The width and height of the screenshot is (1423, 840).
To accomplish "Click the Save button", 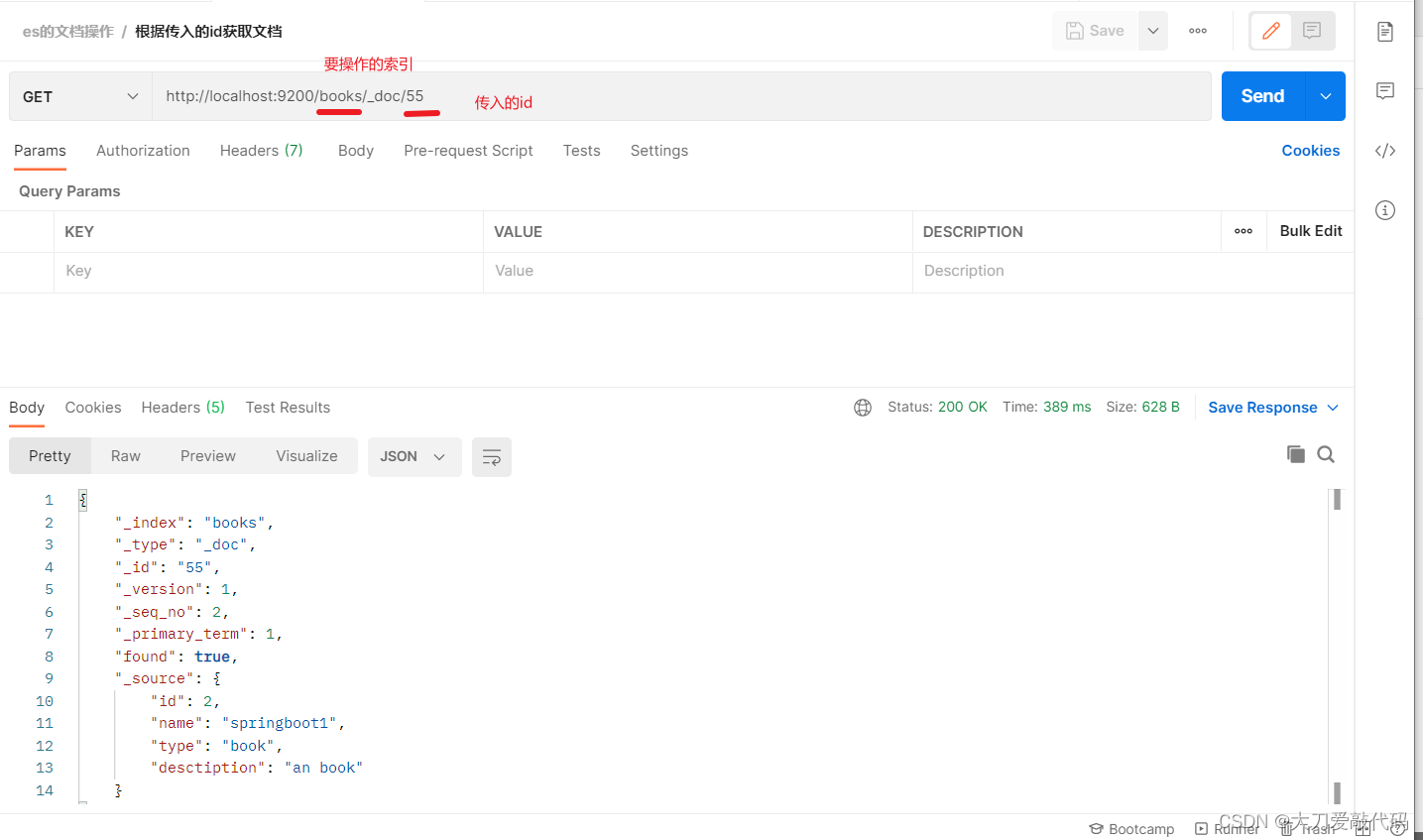I will 1095,31.
